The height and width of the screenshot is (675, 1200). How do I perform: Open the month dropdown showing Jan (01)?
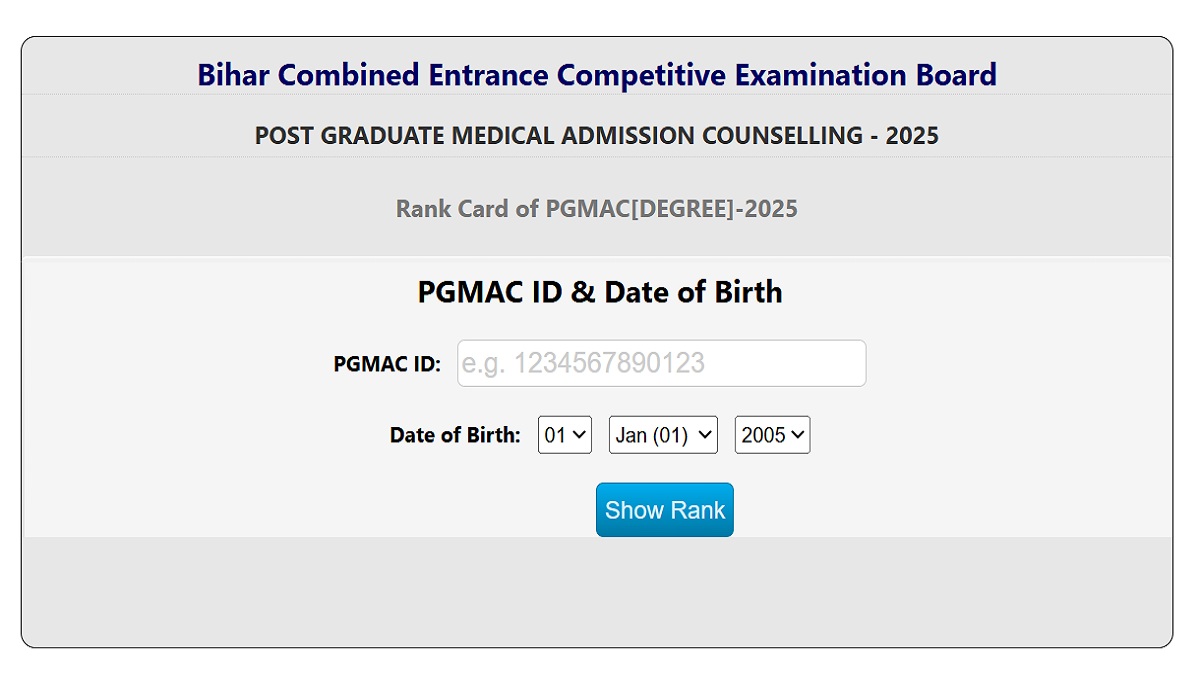662,434
